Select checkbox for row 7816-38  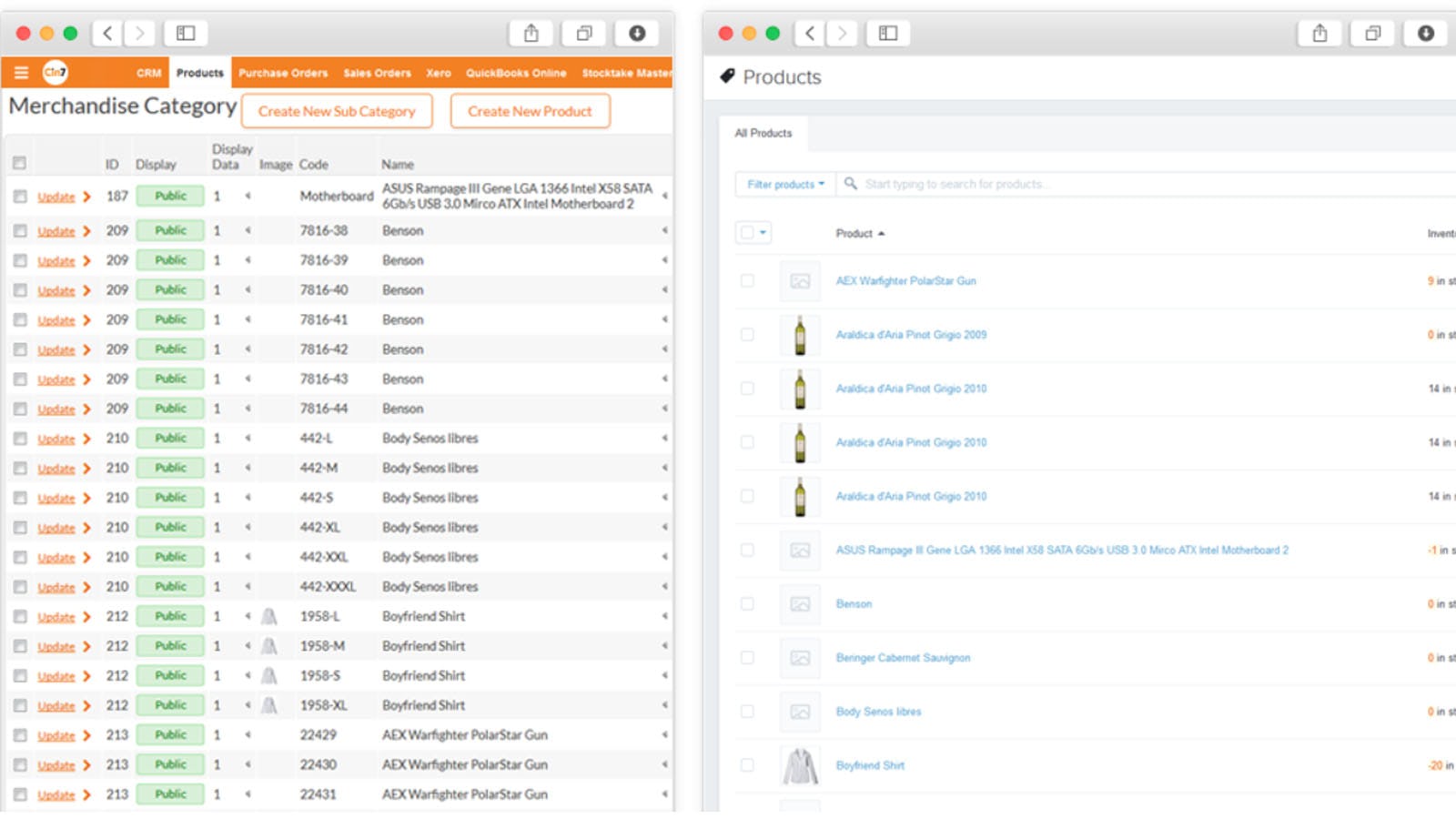(x=20, y=231)
